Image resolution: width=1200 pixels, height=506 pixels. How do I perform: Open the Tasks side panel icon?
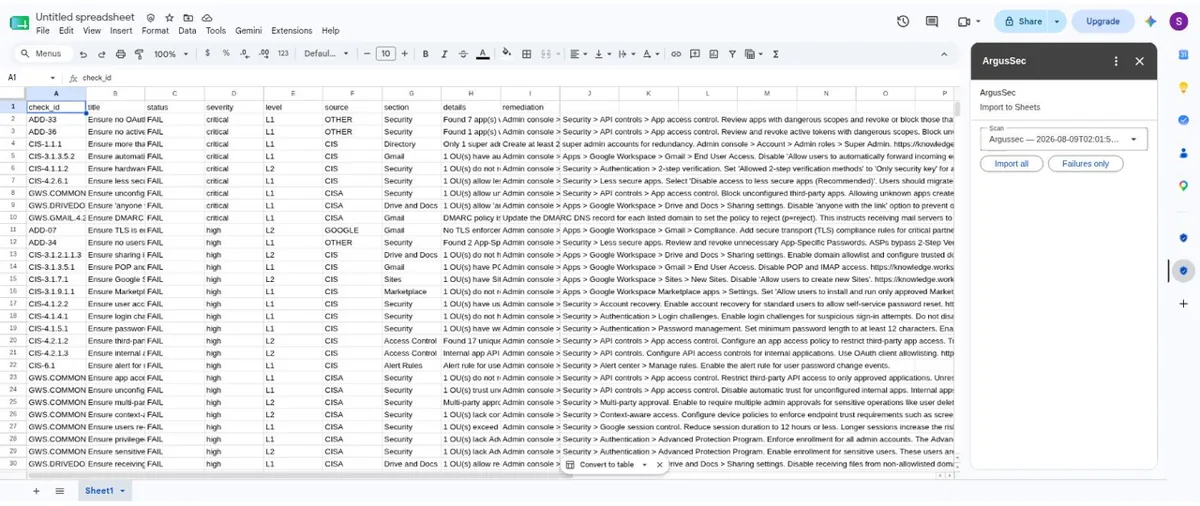(x=1183, y=120)
